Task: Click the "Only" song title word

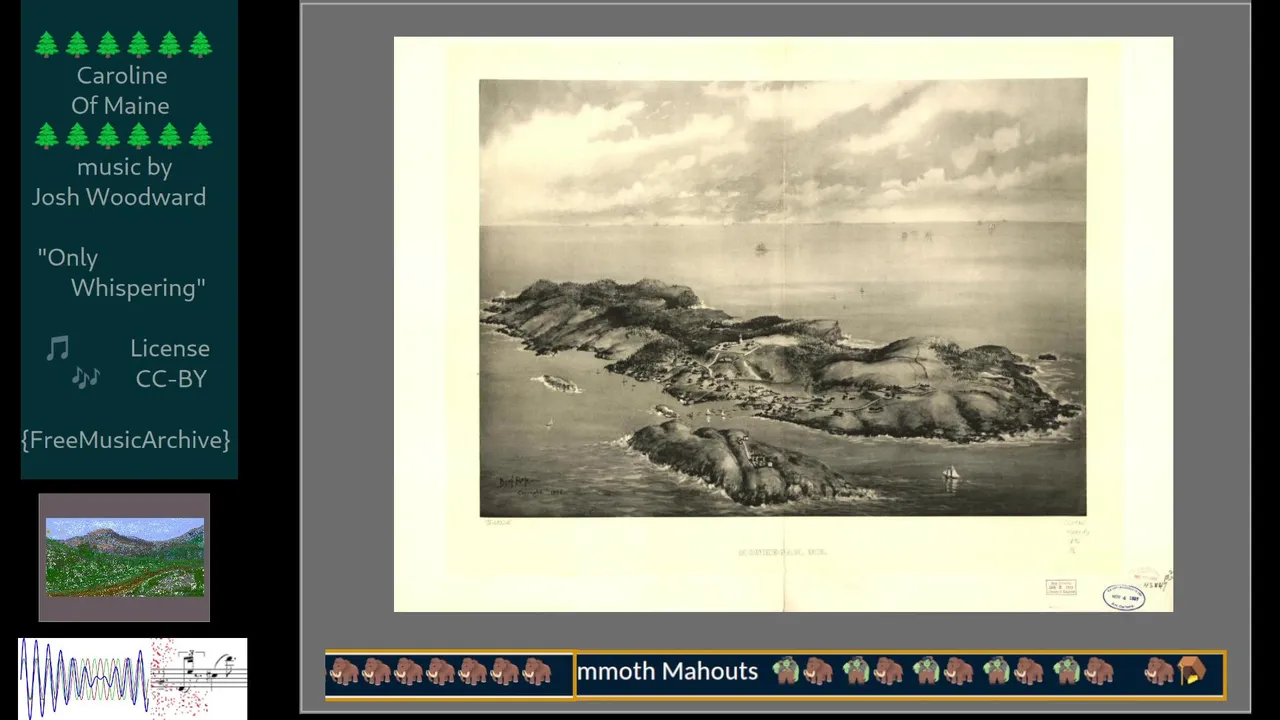Action: [x=68, y=258]
